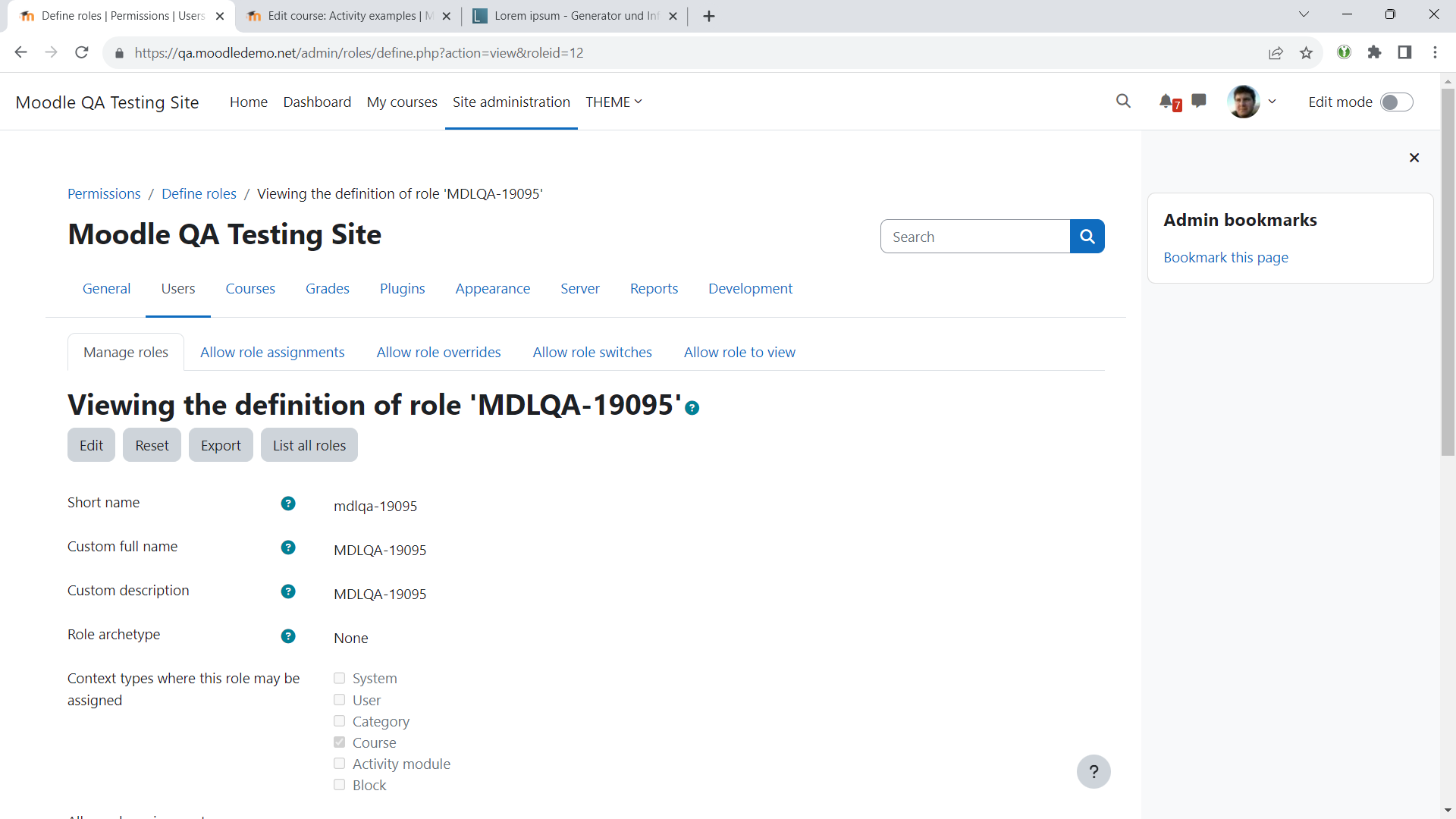1456x819 pixels.
Task: Toggle the Block context checkbox
Action: [x=339, y=784]
